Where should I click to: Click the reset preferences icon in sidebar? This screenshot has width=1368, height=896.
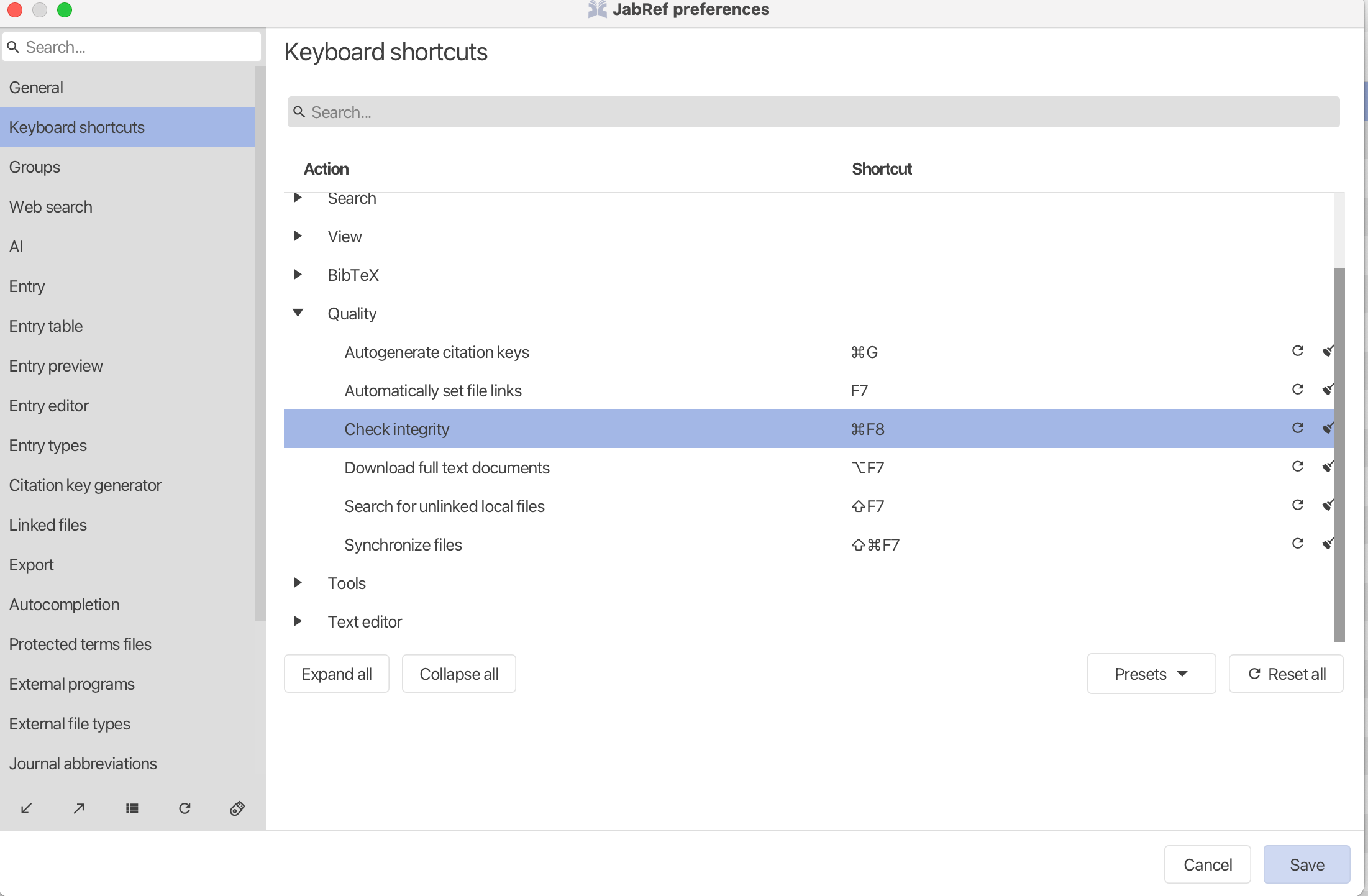pos(185,808)
